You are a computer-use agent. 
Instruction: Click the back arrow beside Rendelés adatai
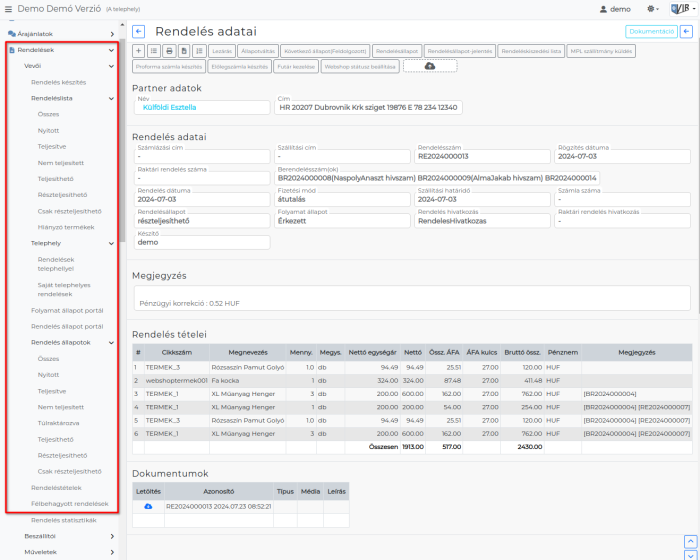tap(138, 32)
